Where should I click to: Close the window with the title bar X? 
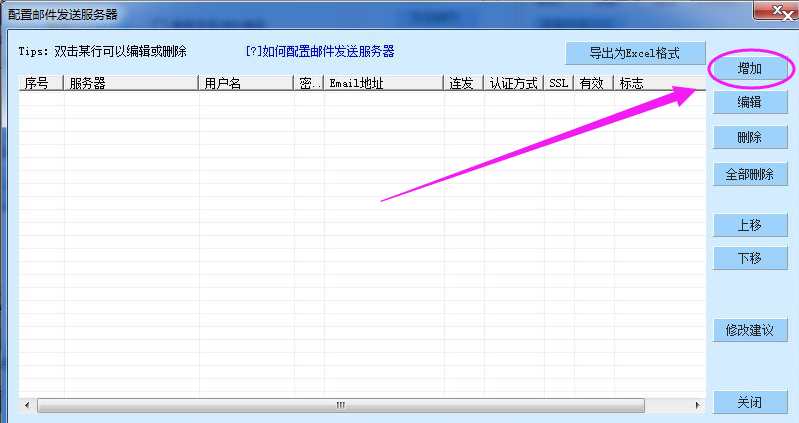pyautogui.click(x=776, y=11)
